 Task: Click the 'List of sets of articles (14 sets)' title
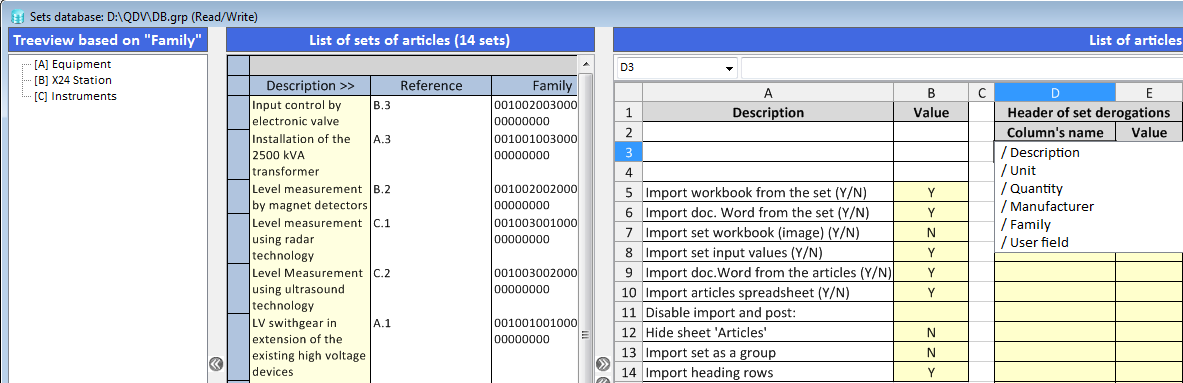tap(410, 40)
